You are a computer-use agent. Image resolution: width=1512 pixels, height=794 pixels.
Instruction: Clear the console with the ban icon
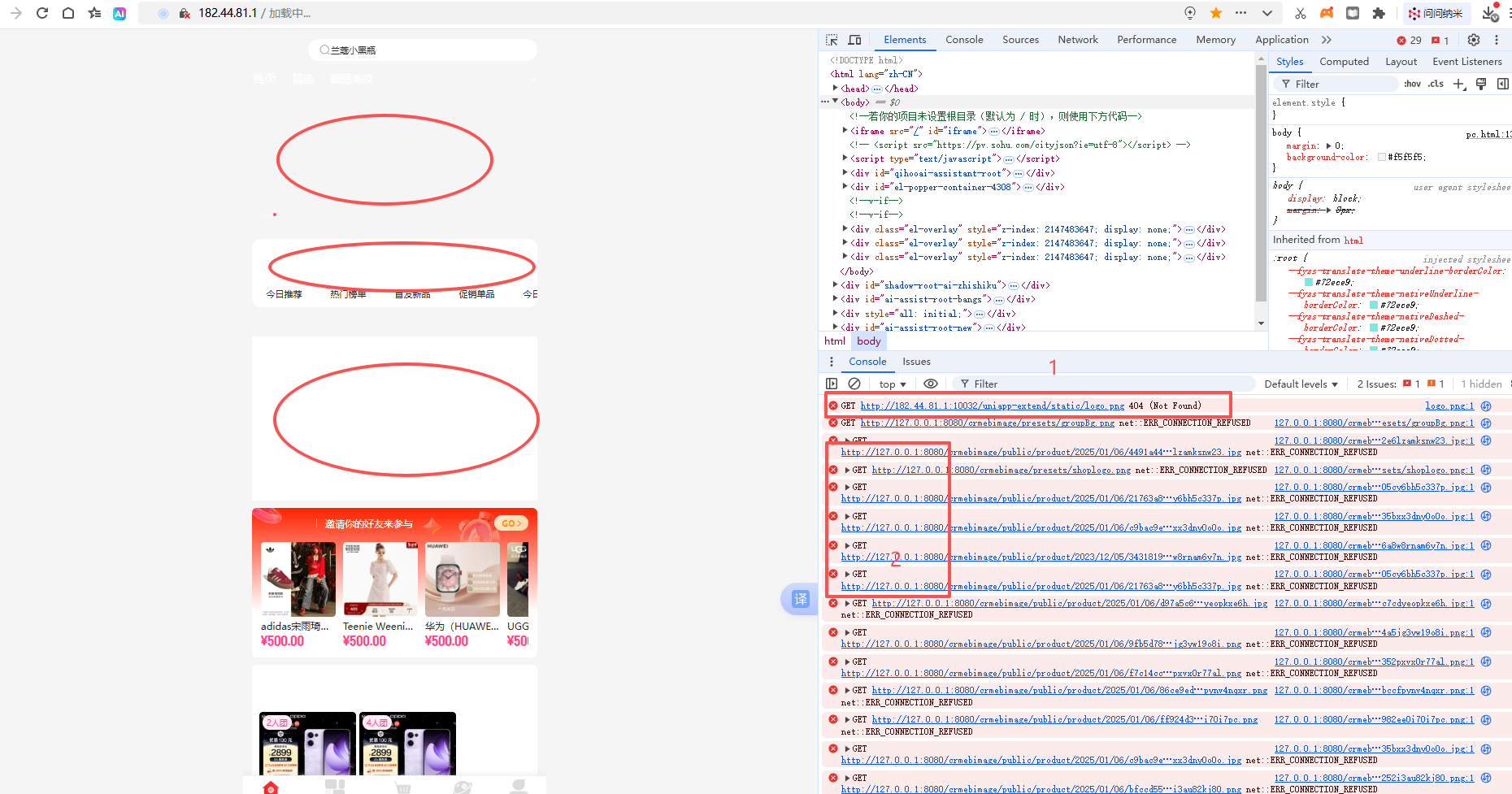click(x=854, y=384)
